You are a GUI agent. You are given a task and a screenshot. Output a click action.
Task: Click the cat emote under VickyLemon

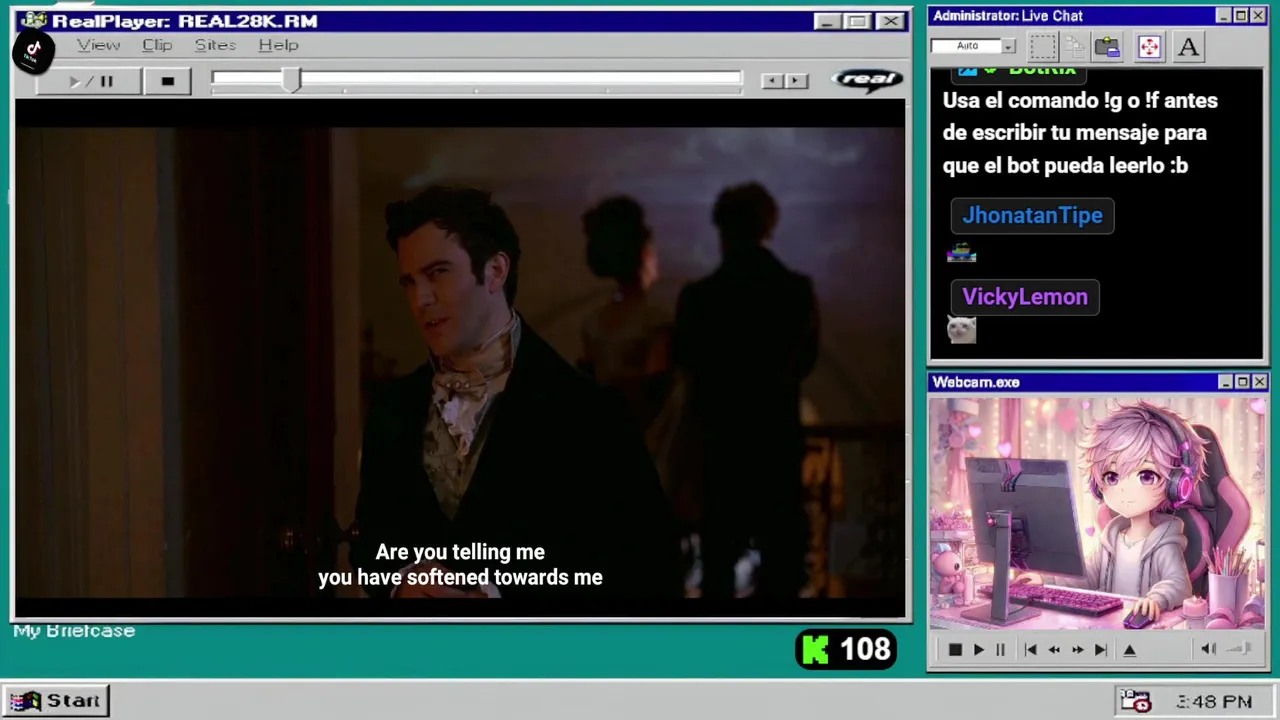(x=961, y=330)
